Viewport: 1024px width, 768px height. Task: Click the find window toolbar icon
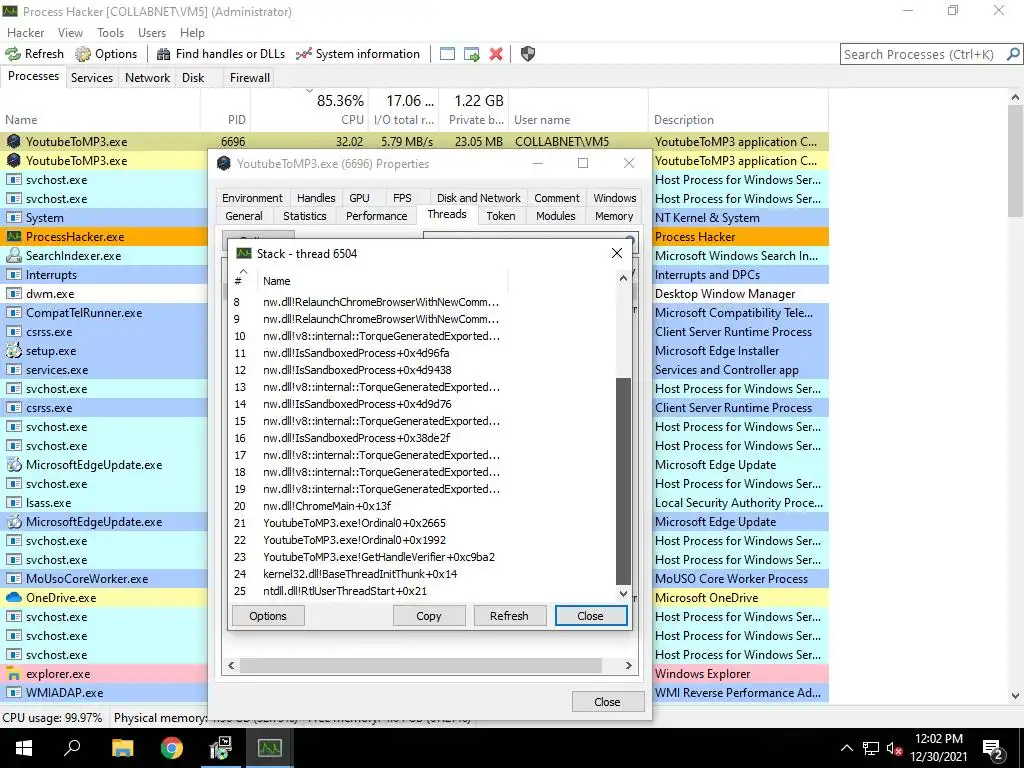pos(447,54)
